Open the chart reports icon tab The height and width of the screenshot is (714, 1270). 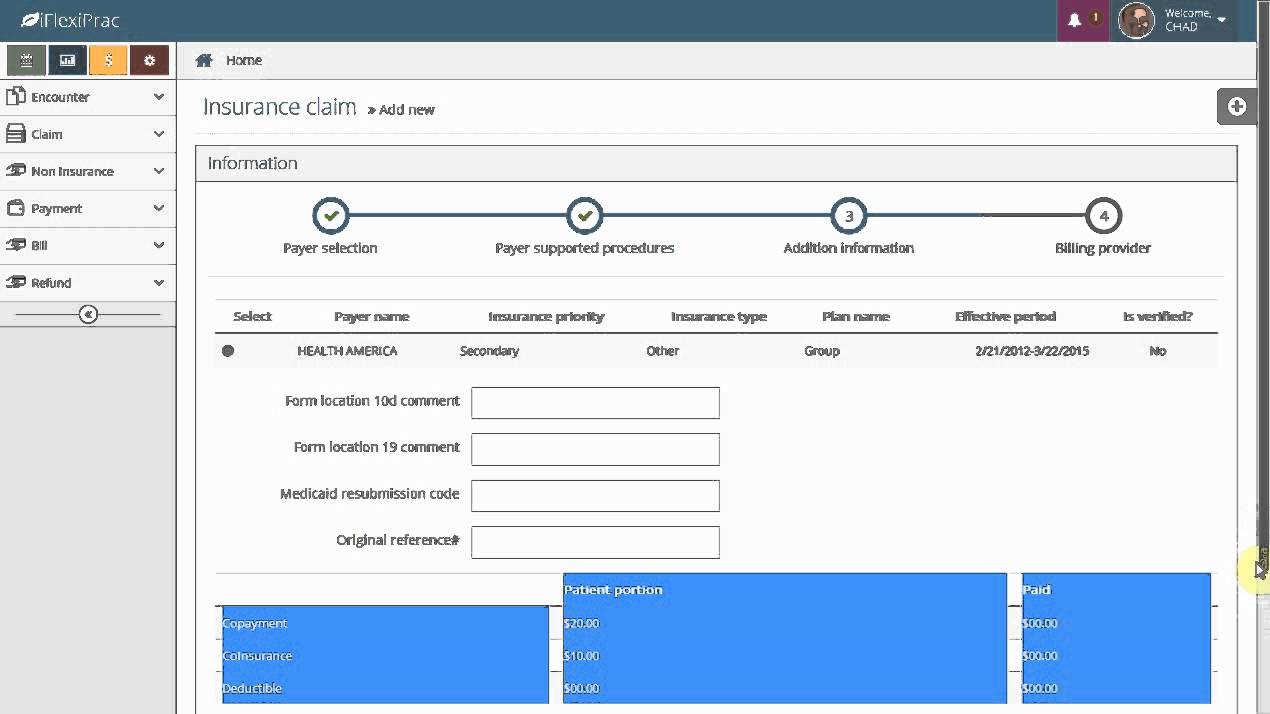coord(67,60)
